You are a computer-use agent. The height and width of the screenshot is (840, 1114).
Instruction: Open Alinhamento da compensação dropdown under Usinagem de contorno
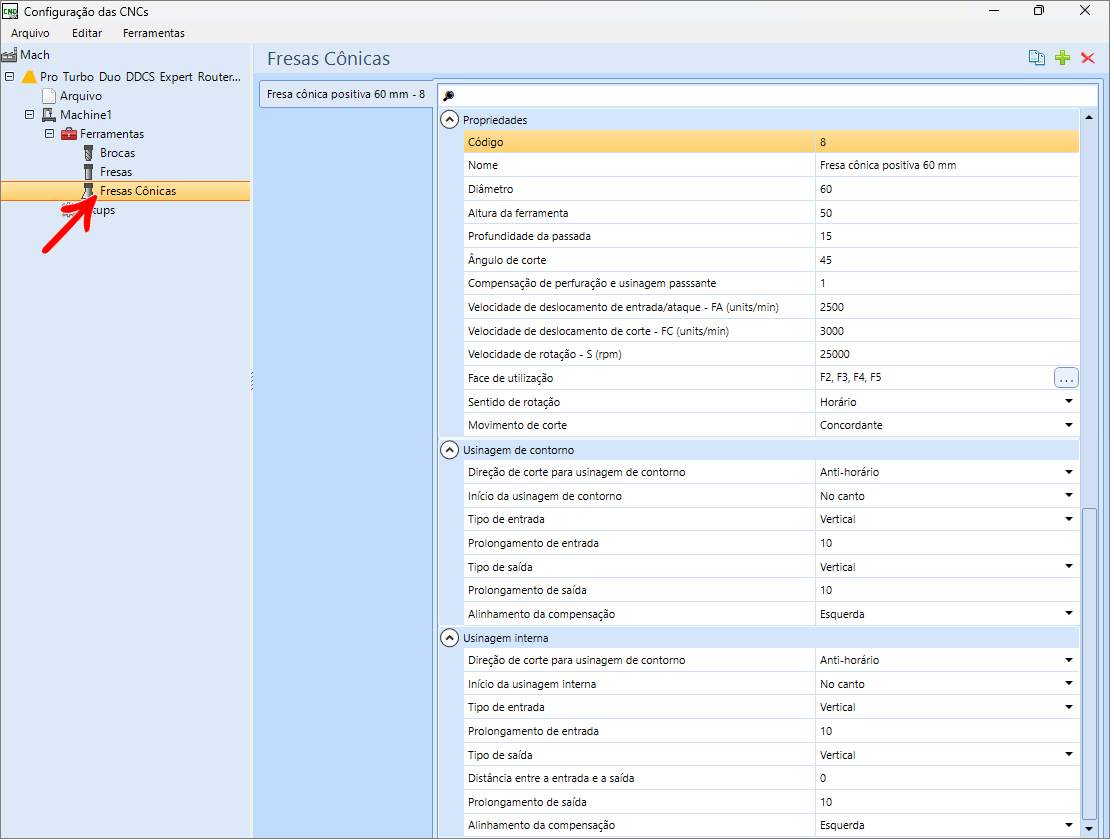pos(1069,613)
